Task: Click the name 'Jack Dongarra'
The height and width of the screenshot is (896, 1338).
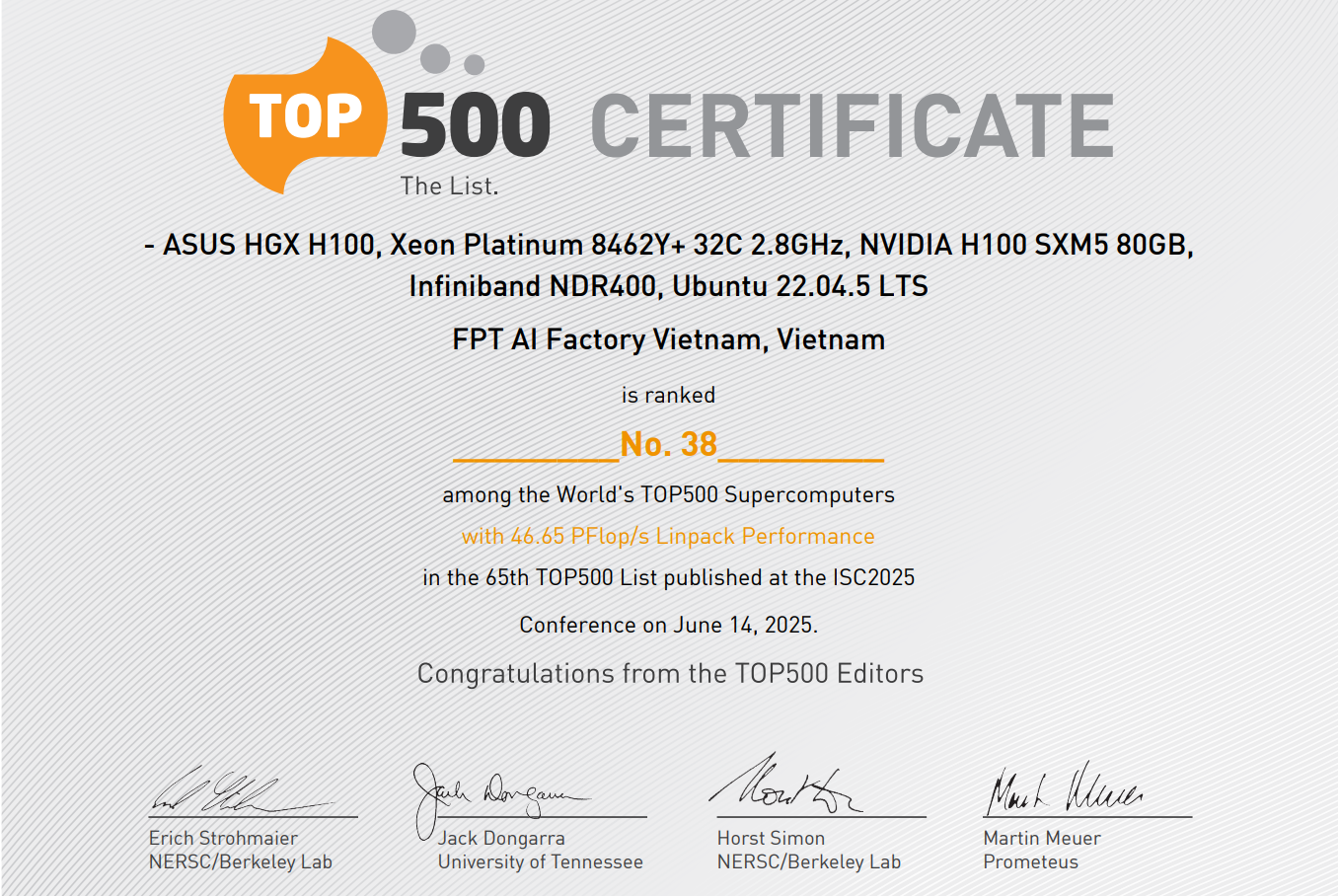Action: [x=501, y=838]
